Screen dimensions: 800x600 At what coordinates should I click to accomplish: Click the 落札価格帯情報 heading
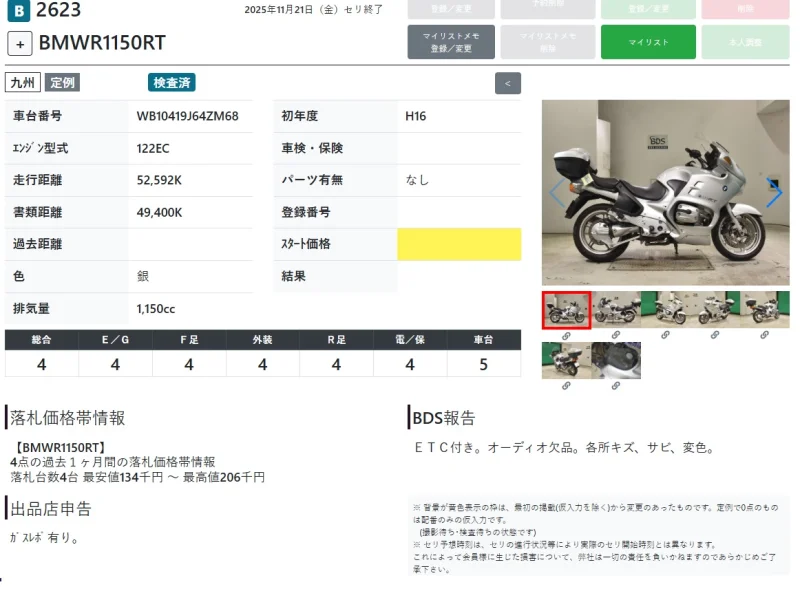coord(67,418)
